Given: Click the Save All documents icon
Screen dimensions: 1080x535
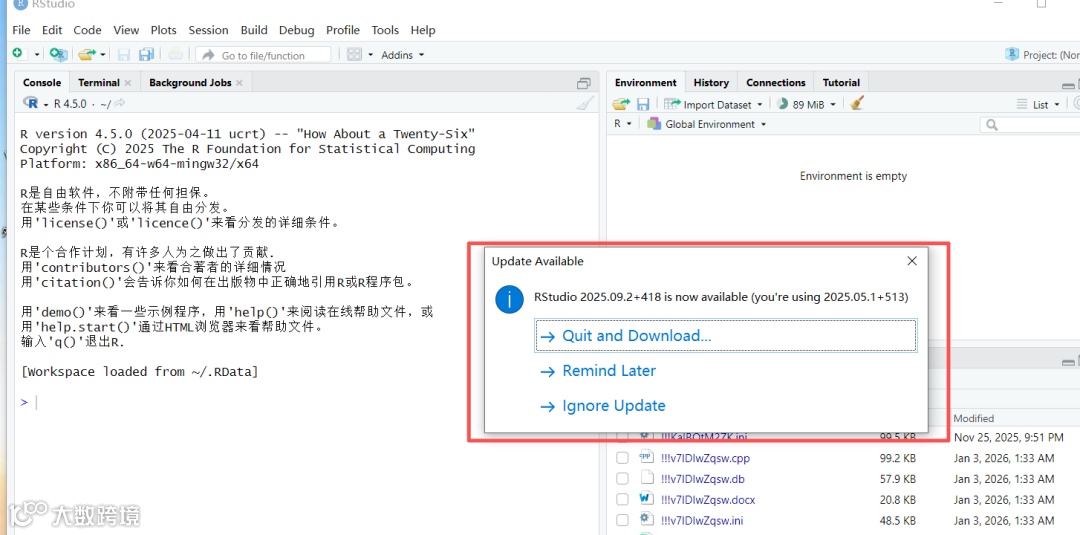Looking at the screenshot, I should (x=146, y=54).
